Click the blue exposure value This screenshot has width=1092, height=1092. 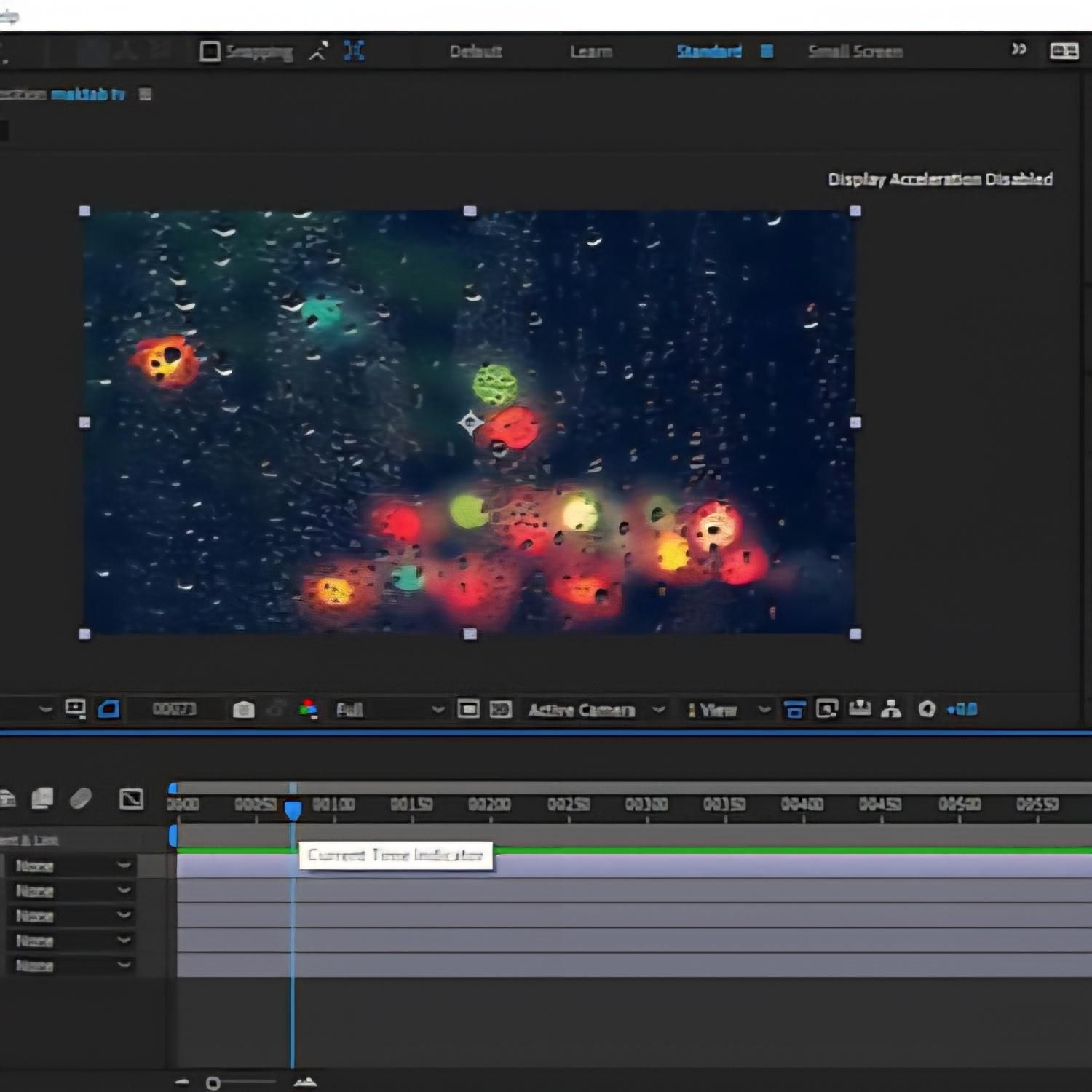click(962, 710)
